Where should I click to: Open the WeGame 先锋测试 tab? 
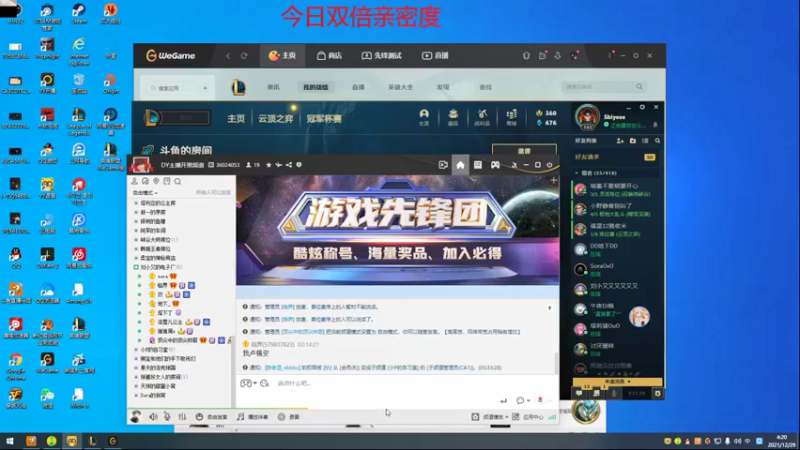coord(382,56)
